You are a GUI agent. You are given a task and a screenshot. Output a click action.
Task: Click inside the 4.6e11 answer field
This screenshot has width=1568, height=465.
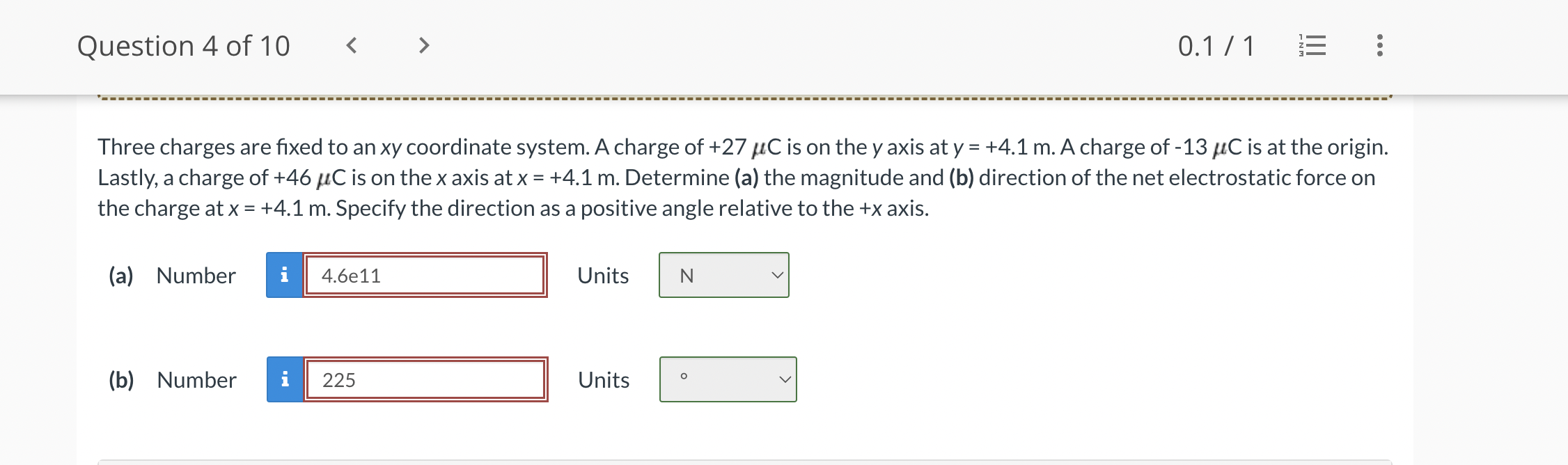(x=425, y=276)
